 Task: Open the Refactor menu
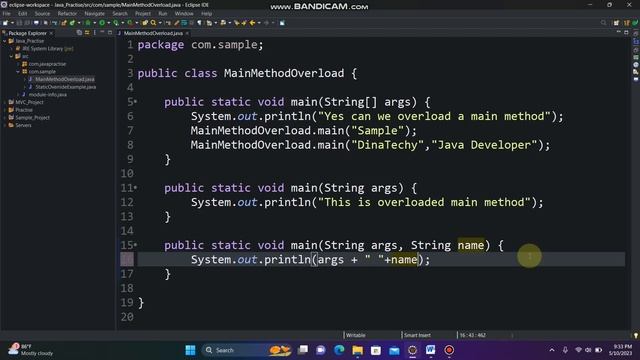[67, 13]
